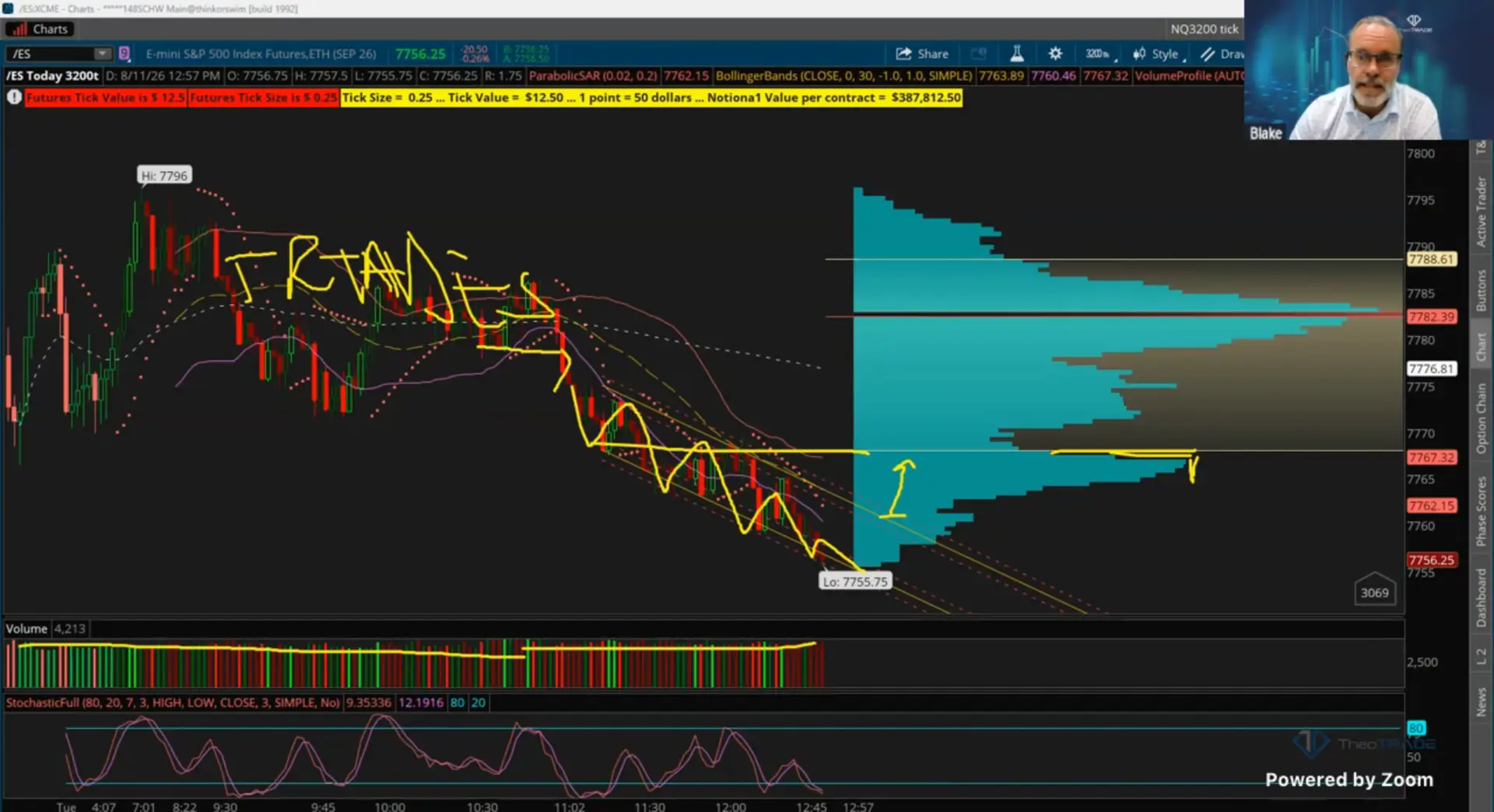Open the Style dropdown menu

pos(1159,54)
